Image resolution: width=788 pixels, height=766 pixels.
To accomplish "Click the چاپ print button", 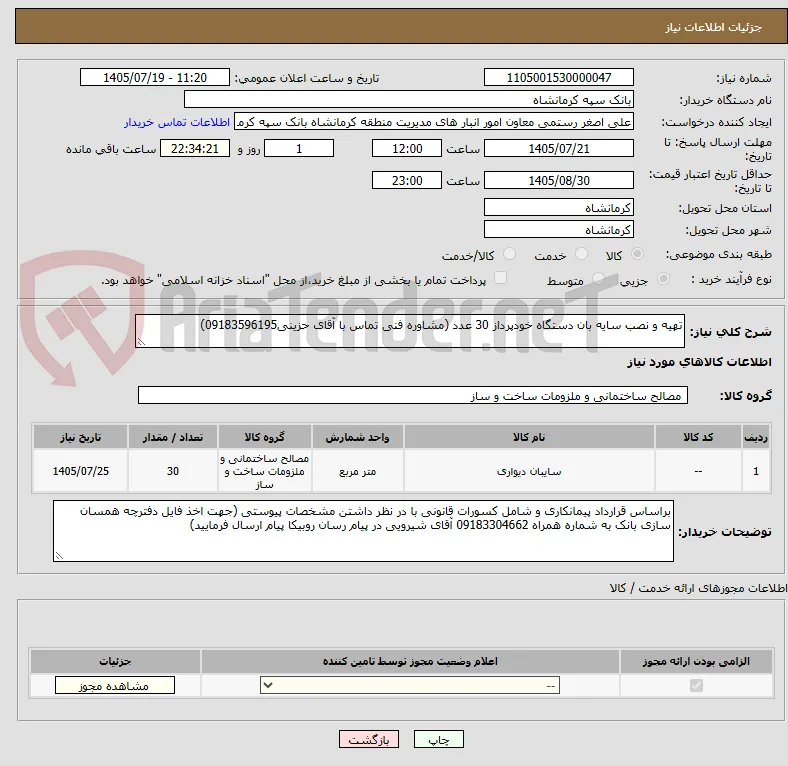I will tap(439, 739).
